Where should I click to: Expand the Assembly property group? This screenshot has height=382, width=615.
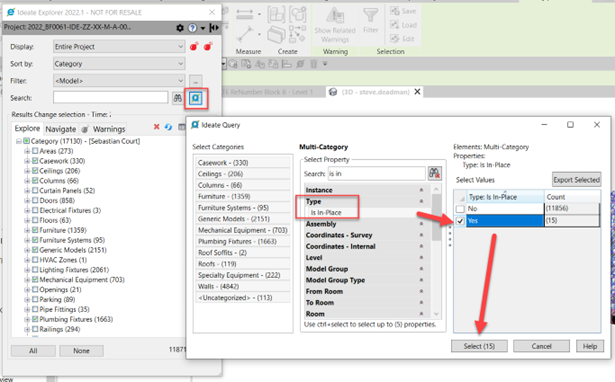click(421, 224)
